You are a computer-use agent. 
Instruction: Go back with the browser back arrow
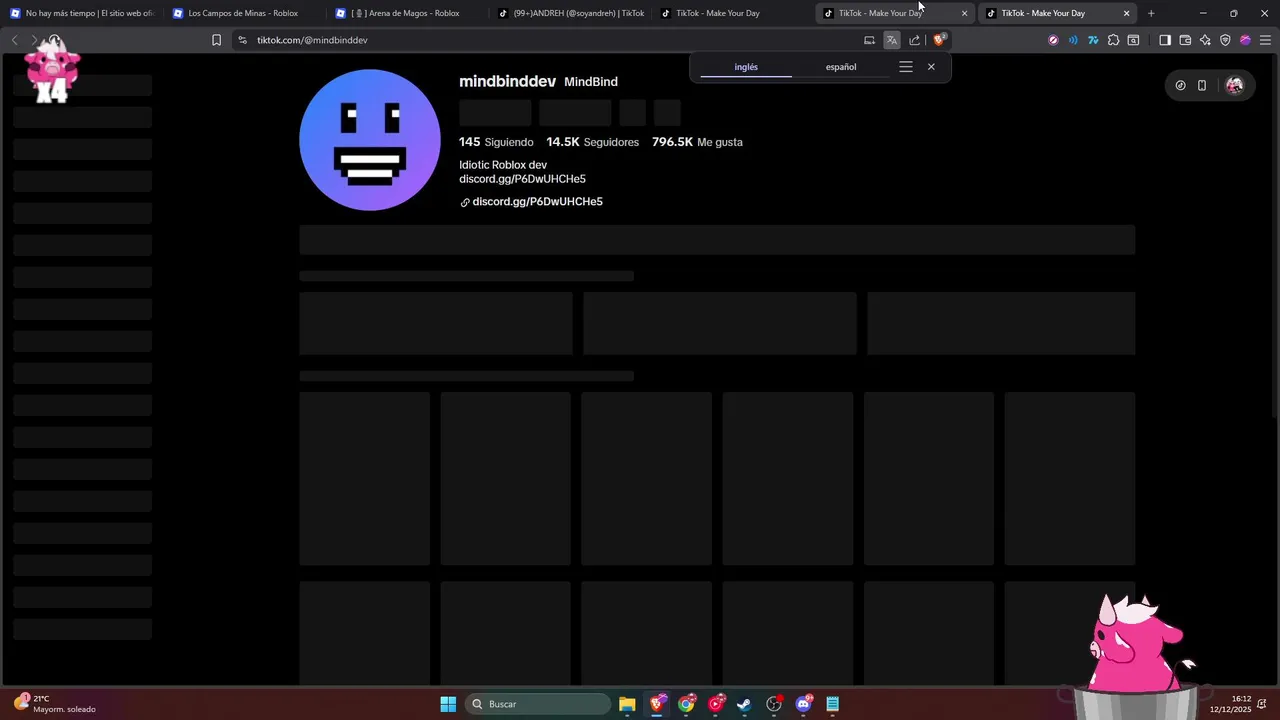pyautogui.click(x=14, y=40)
